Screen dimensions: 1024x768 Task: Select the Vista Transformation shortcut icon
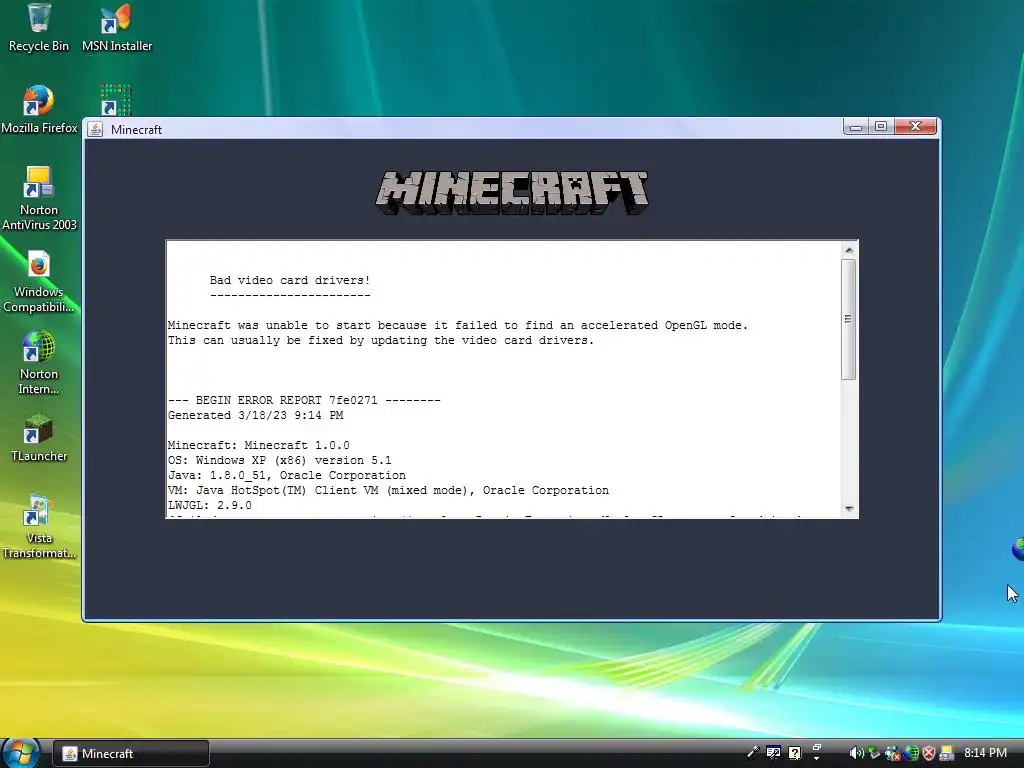point(39,527)
